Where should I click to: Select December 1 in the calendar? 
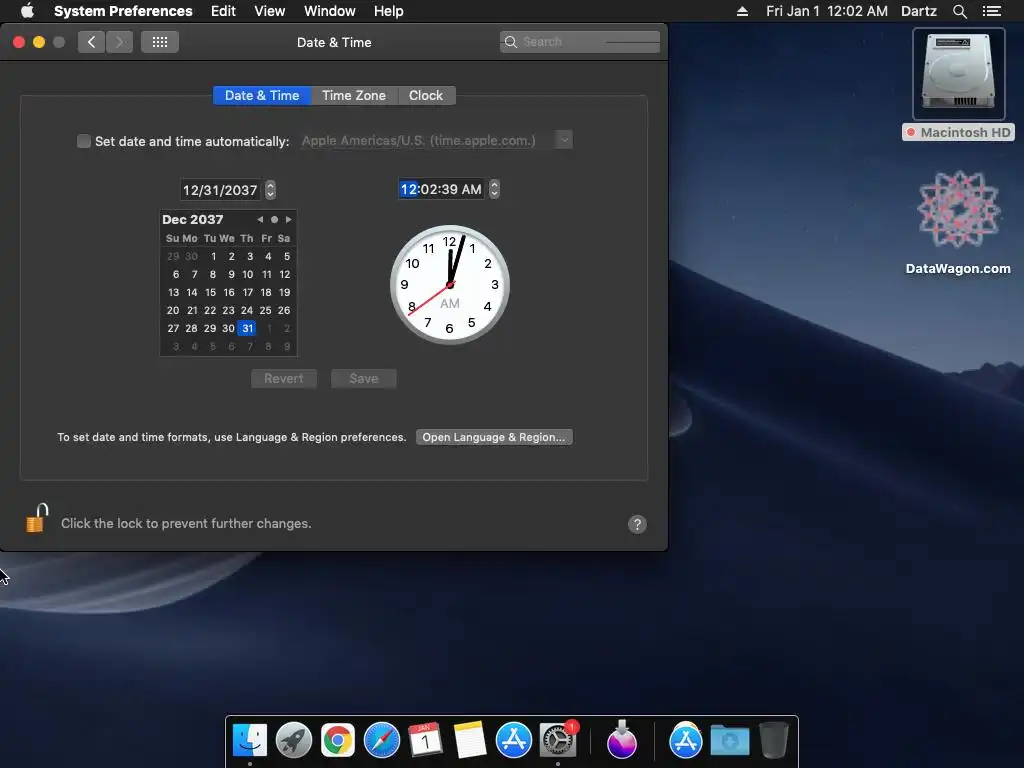pos(213,256)
